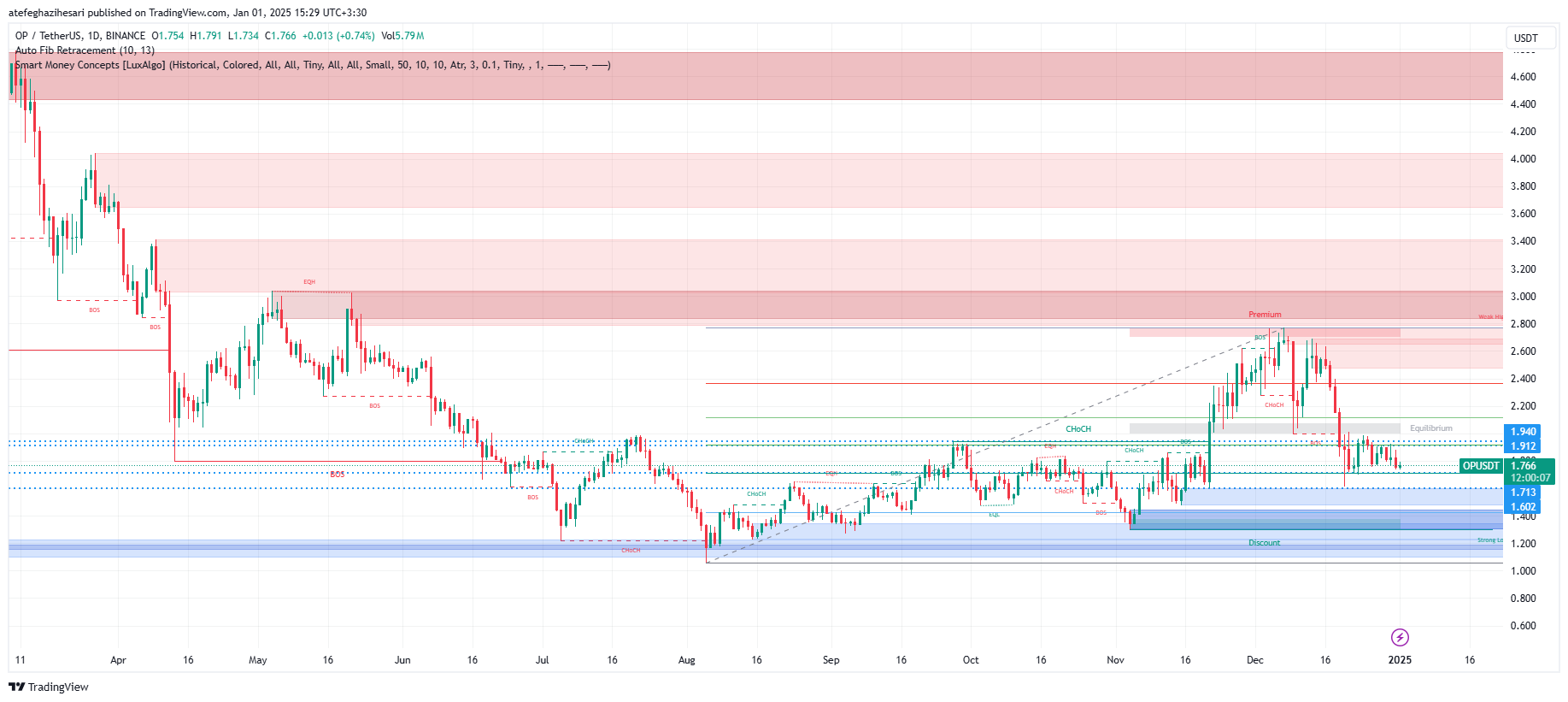1568x702 pixels.
Task: Click the H1.791 high price value
Action: (205, 36)
